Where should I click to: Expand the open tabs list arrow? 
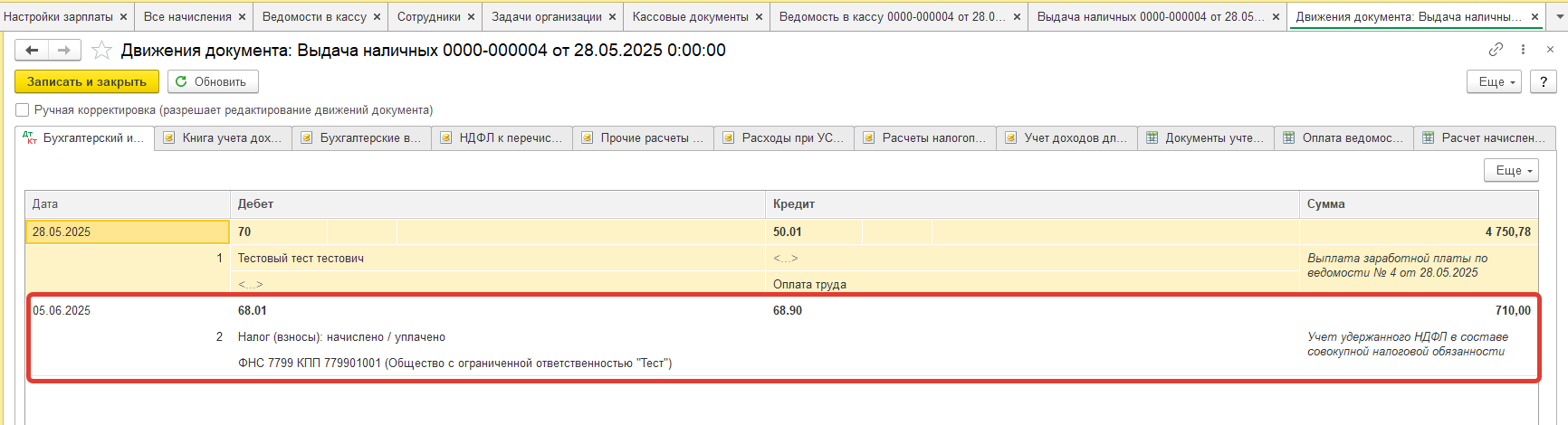[x=1559, y=17]
